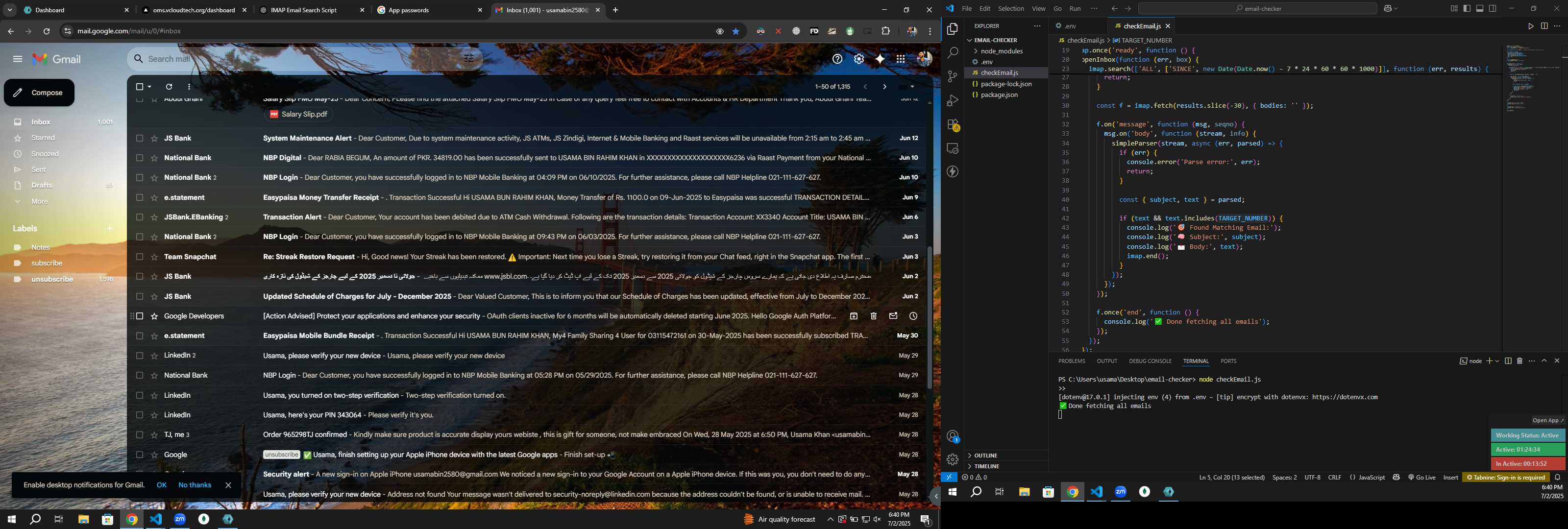This screenshot has height=529, width=1568.
Task: Open Gemini sparkle icon in Gmail
Action: pyautogui.click(x=880, y=59)
